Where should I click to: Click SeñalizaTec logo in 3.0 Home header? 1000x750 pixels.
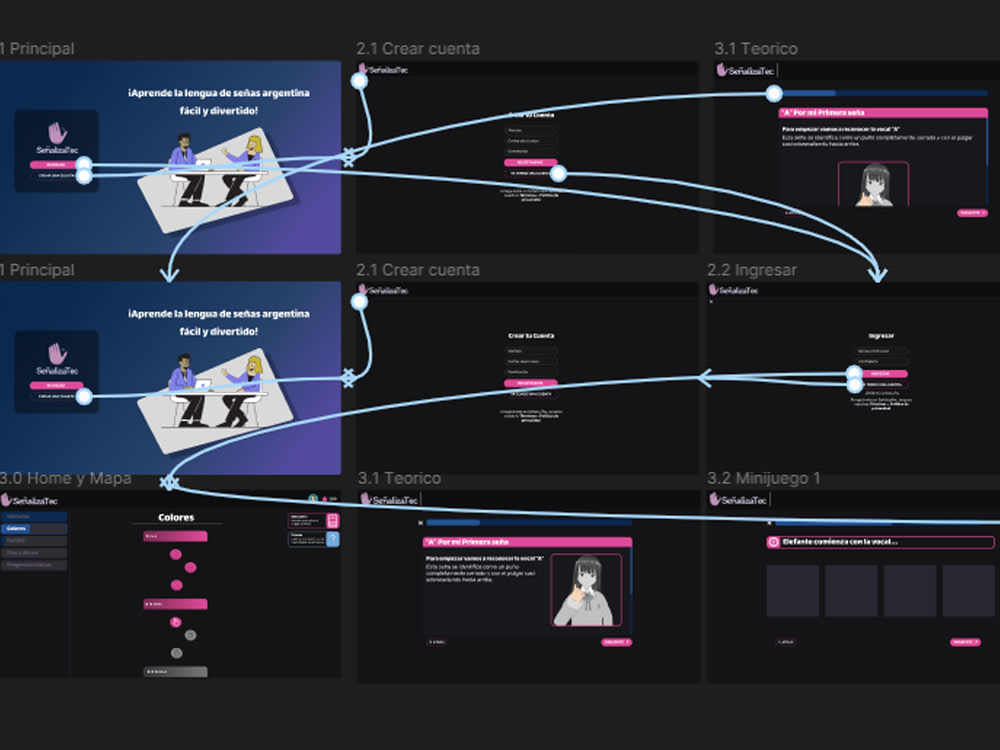tap(29, 500)
